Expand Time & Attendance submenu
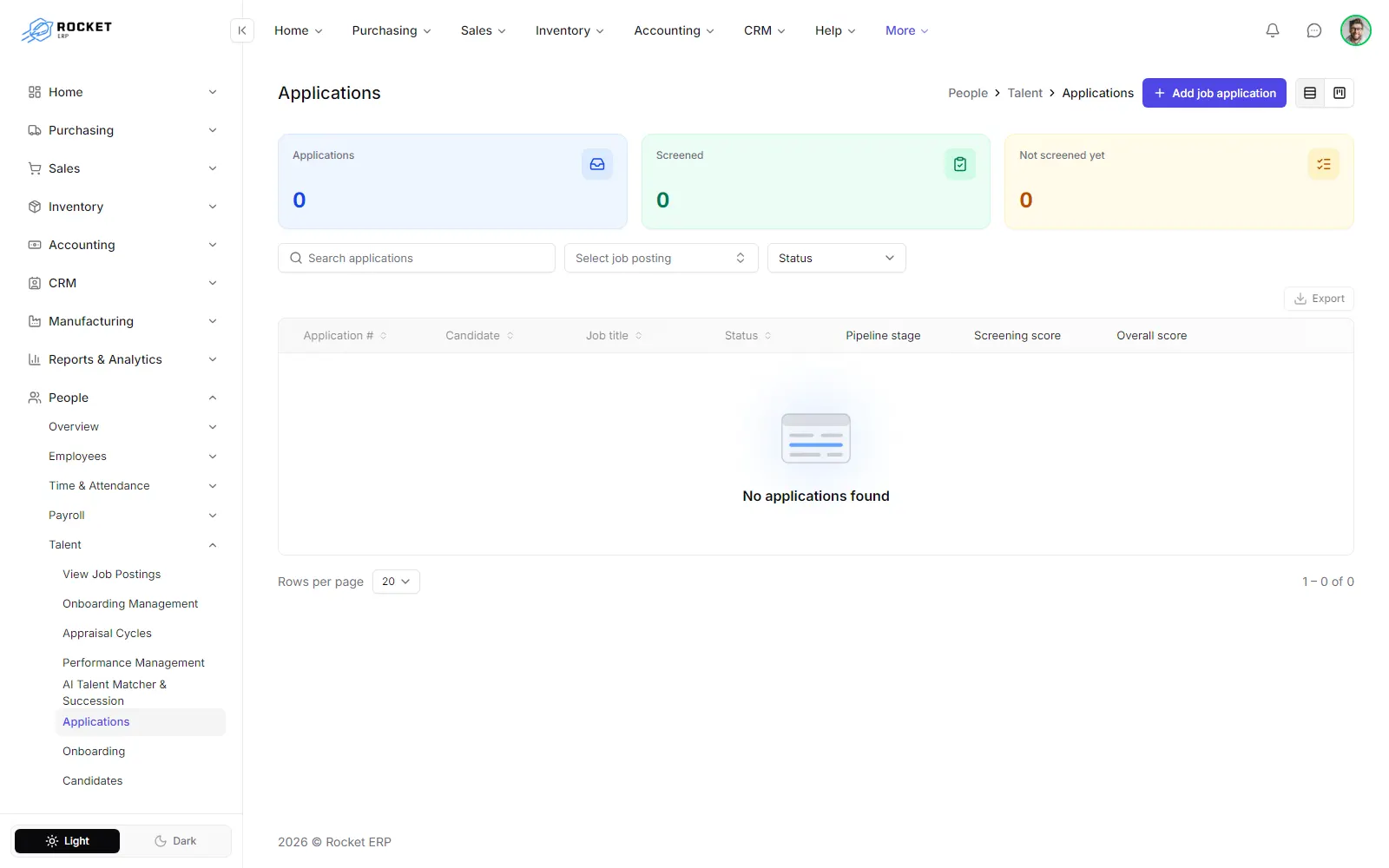 pyautogui.click(x=132, y=486)
